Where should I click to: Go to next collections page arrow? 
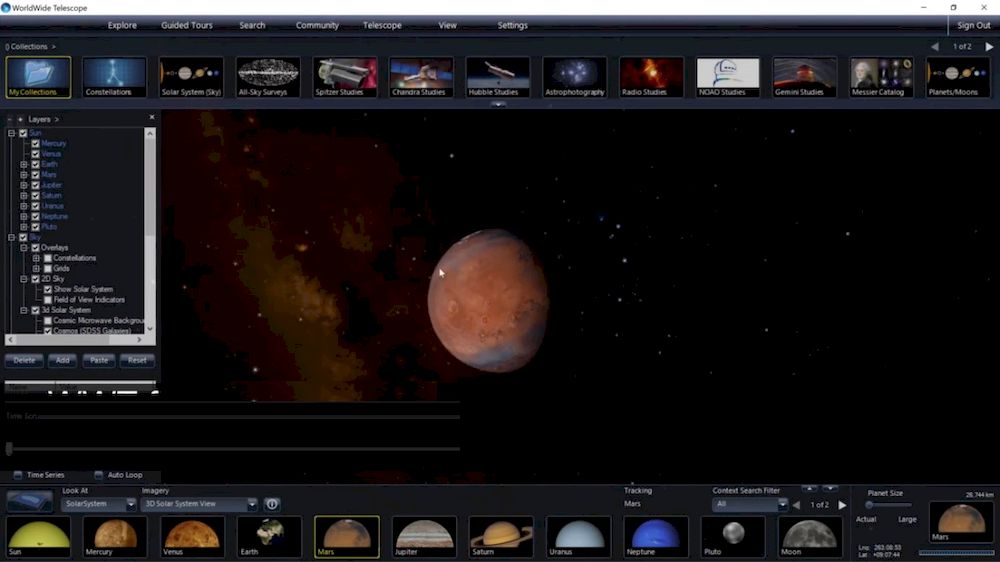click(989, 47)
